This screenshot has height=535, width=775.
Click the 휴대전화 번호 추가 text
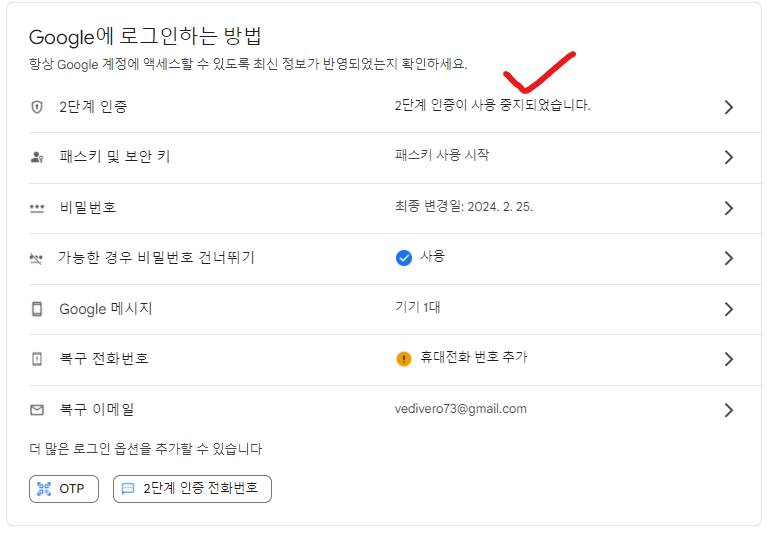tap(474, 357)
